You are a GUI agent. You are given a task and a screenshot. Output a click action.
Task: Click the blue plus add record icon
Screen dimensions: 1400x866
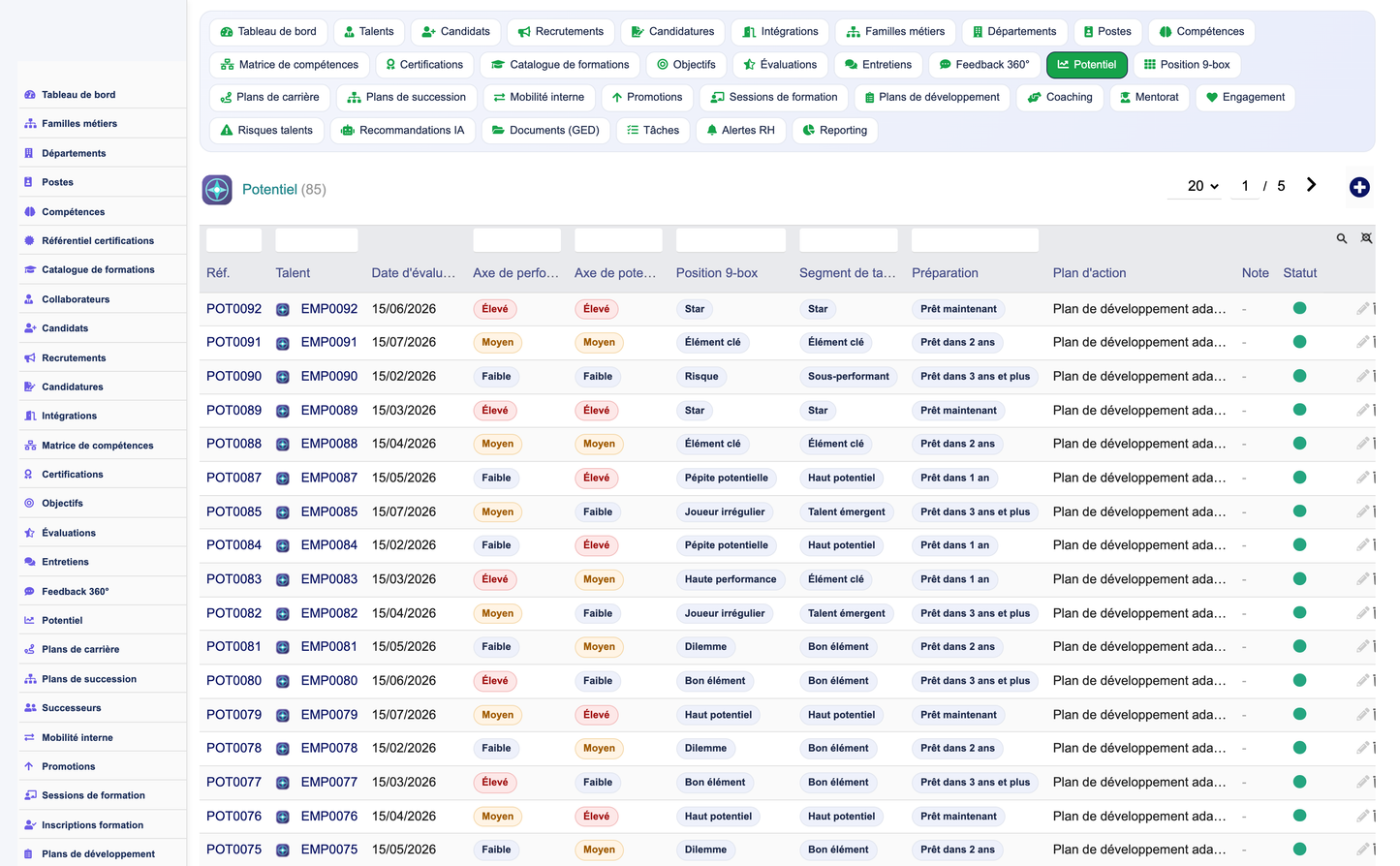[x=1359, y=187]
